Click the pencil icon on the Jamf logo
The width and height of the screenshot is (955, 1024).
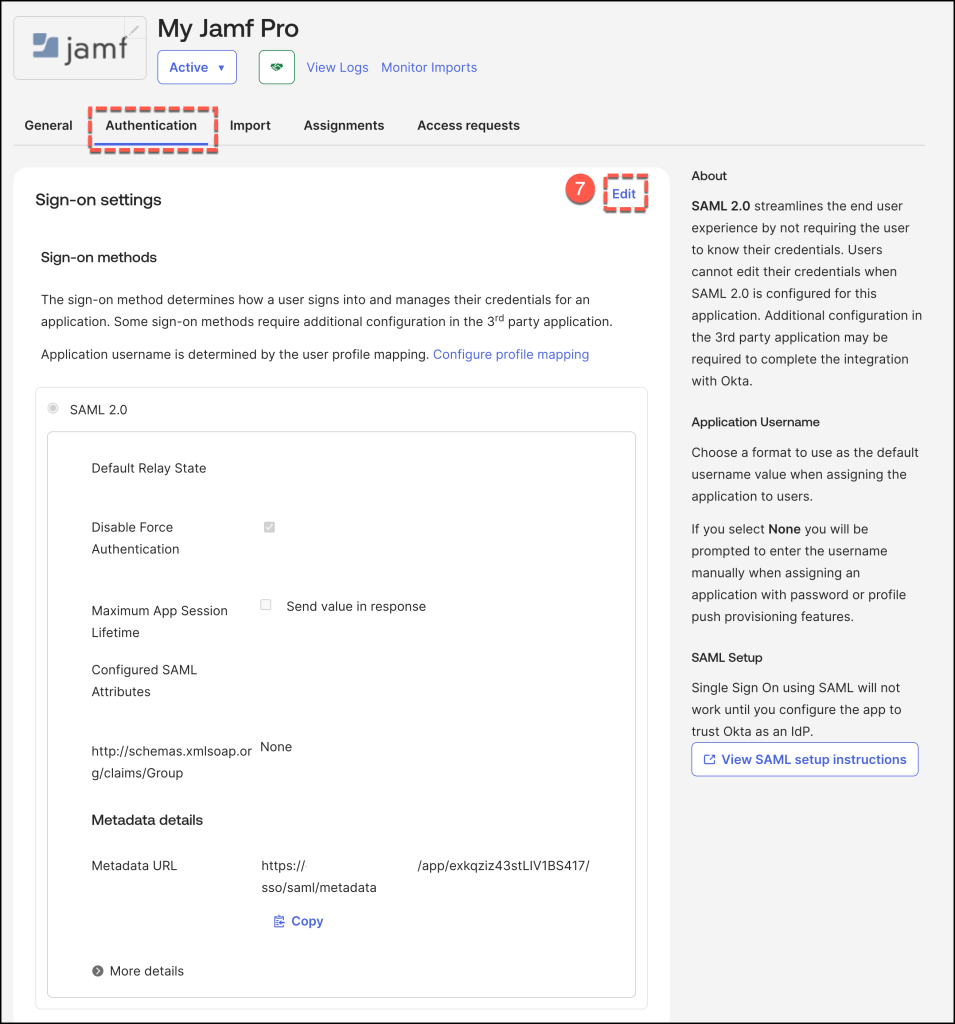click(134, 30)
